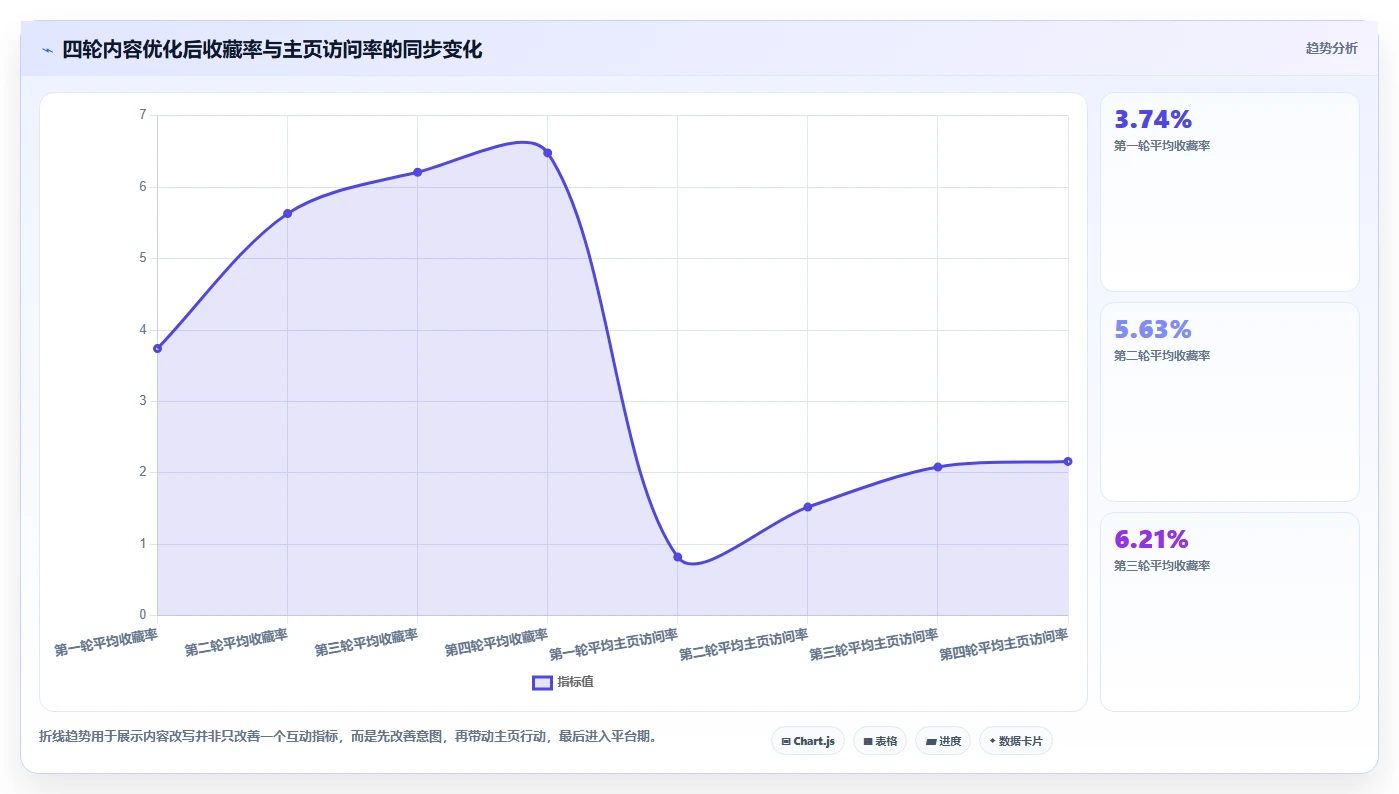Click the y-axis value 0
1399x794 pixels.
click(142, 615)
